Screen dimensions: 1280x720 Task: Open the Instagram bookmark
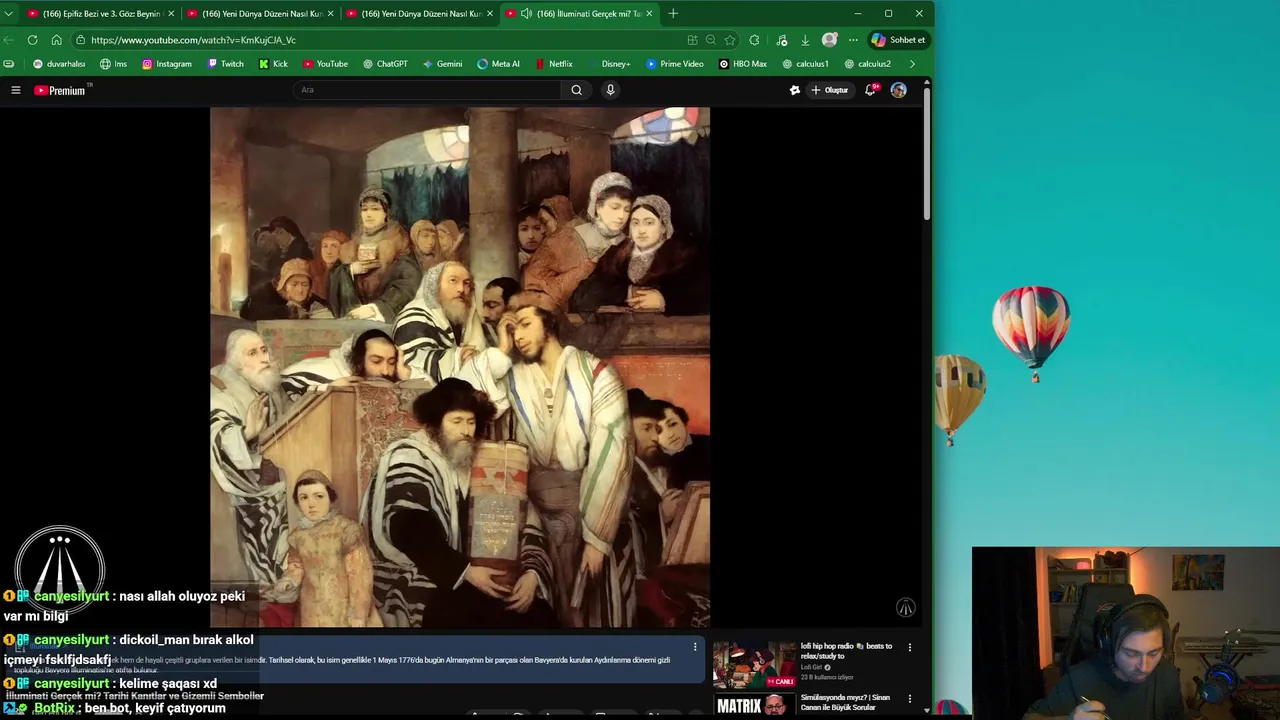click(167, 64)
